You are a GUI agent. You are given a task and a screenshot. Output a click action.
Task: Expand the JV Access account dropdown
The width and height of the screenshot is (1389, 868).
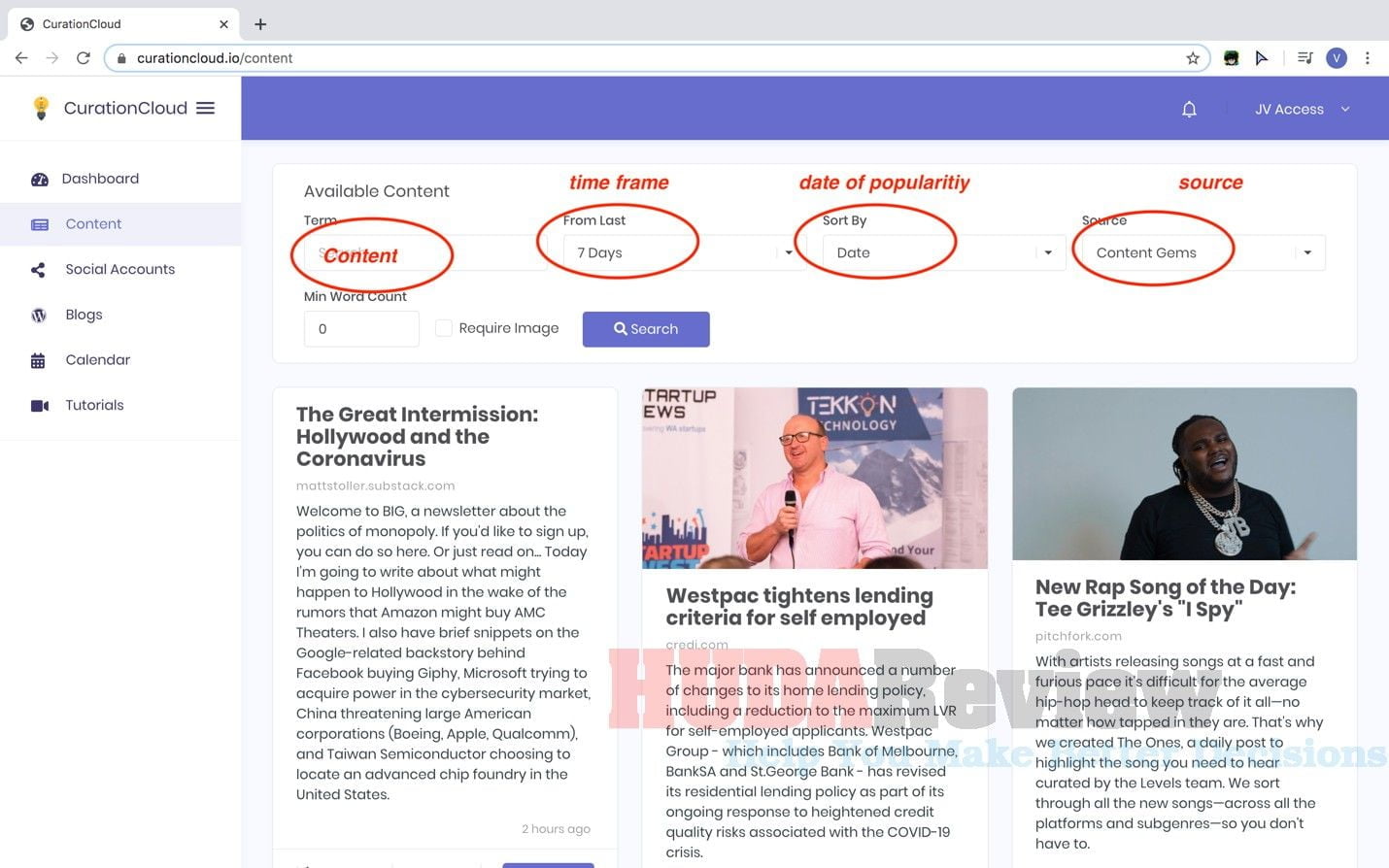1303,109
